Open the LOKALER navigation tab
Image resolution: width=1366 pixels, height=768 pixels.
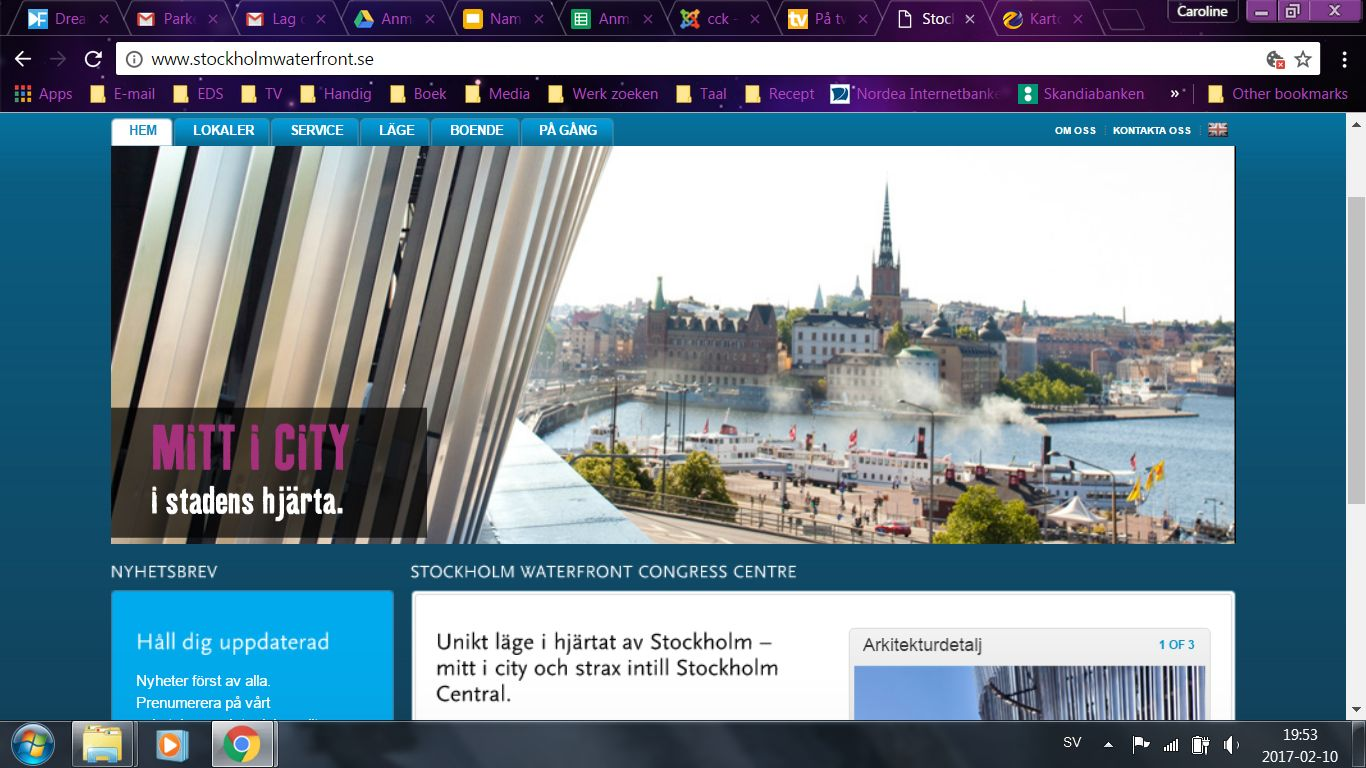[224, 131]
